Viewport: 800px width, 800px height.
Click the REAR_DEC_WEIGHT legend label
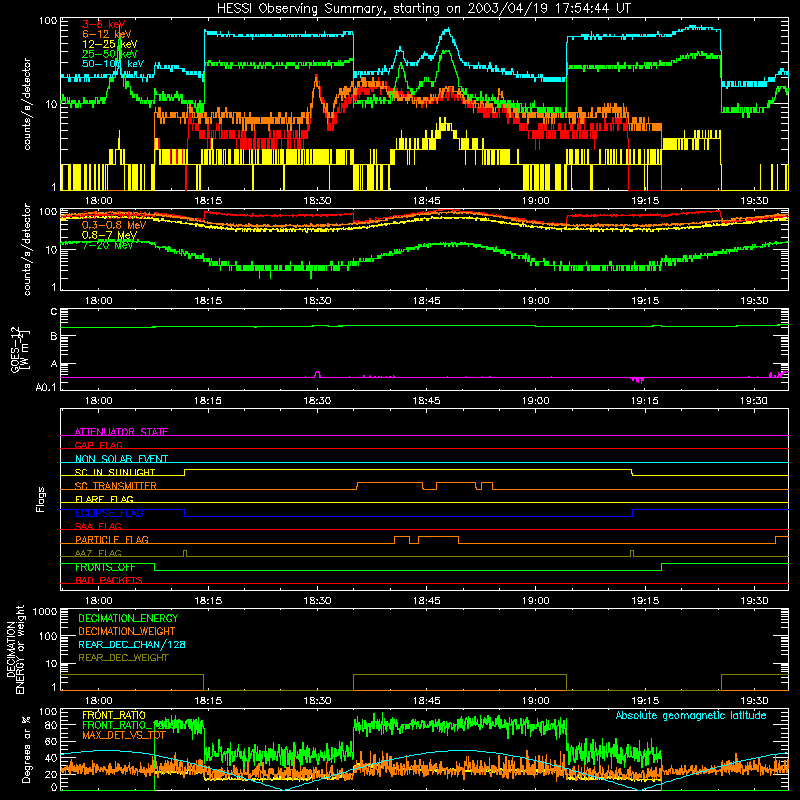pos(123,658)
